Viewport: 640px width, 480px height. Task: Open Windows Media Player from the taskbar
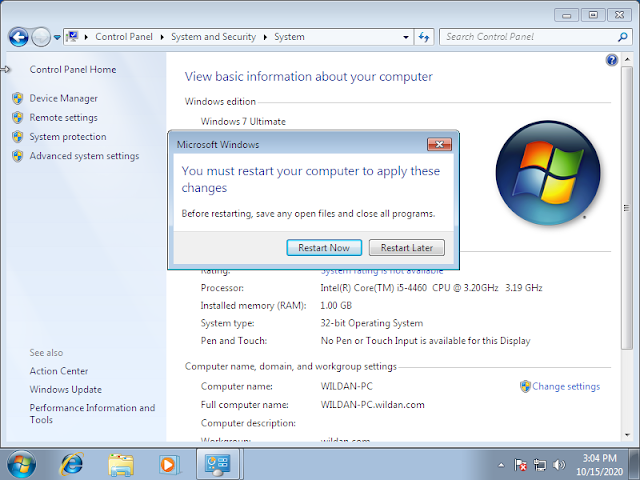tap(169, 464)
